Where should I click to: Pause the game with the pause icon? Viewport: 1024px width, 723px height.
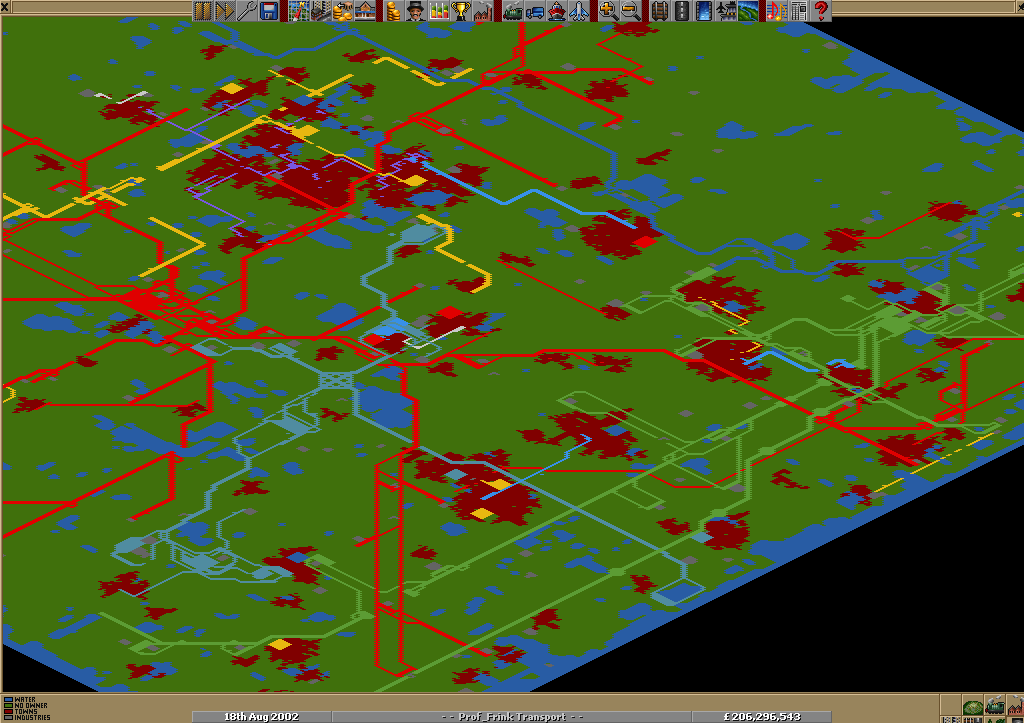pos(202,10)
